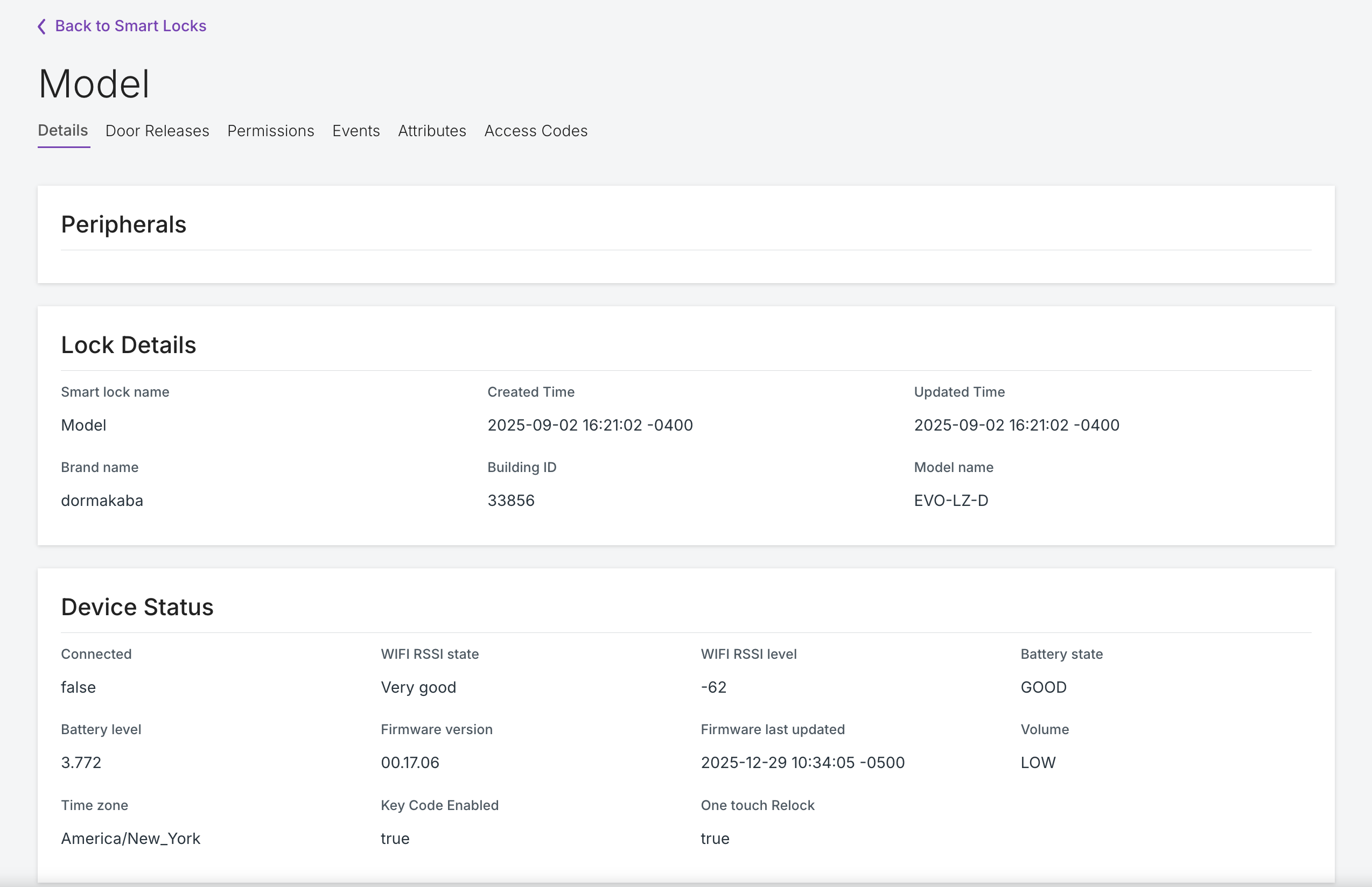Image resolution: width=1372 pixels, height=887 pixels.
Task: Click the Peripherals section heading
Action: (124, 224)
